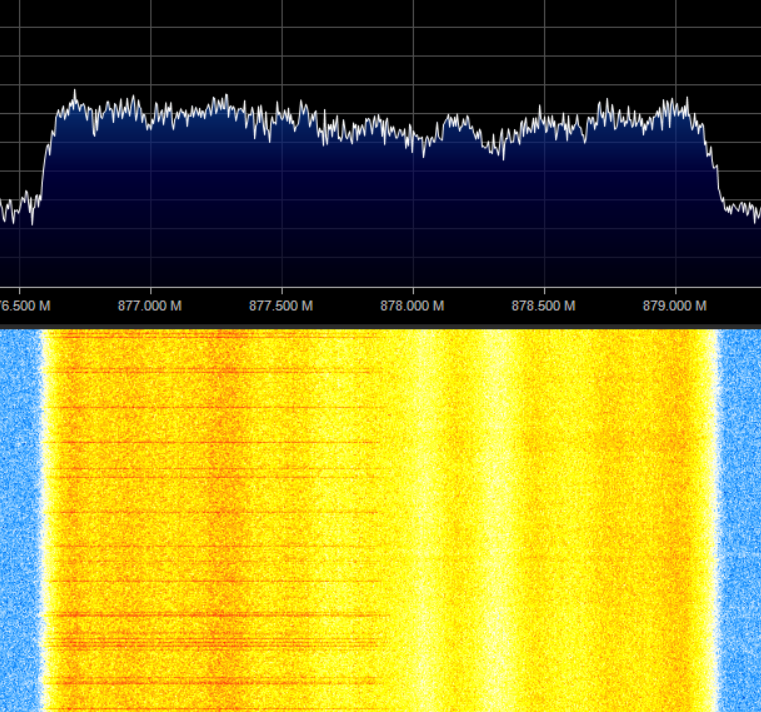Click the low noise floor trace right of 879.000 M
This screenshot has width=761, height=712.
pyautogui.click(x=742, y=209)
